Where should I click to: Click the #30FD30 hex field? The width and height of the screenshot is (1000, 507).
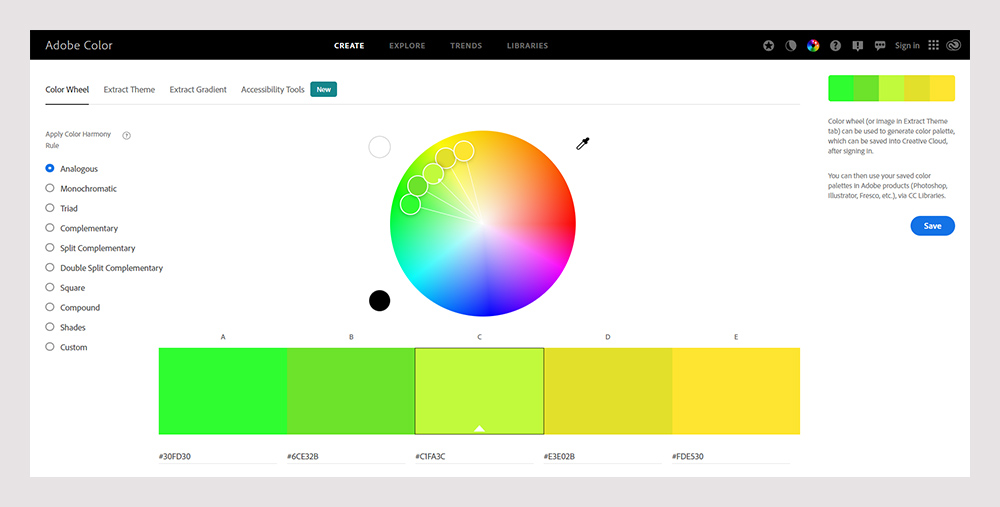(x=217, y=457)
